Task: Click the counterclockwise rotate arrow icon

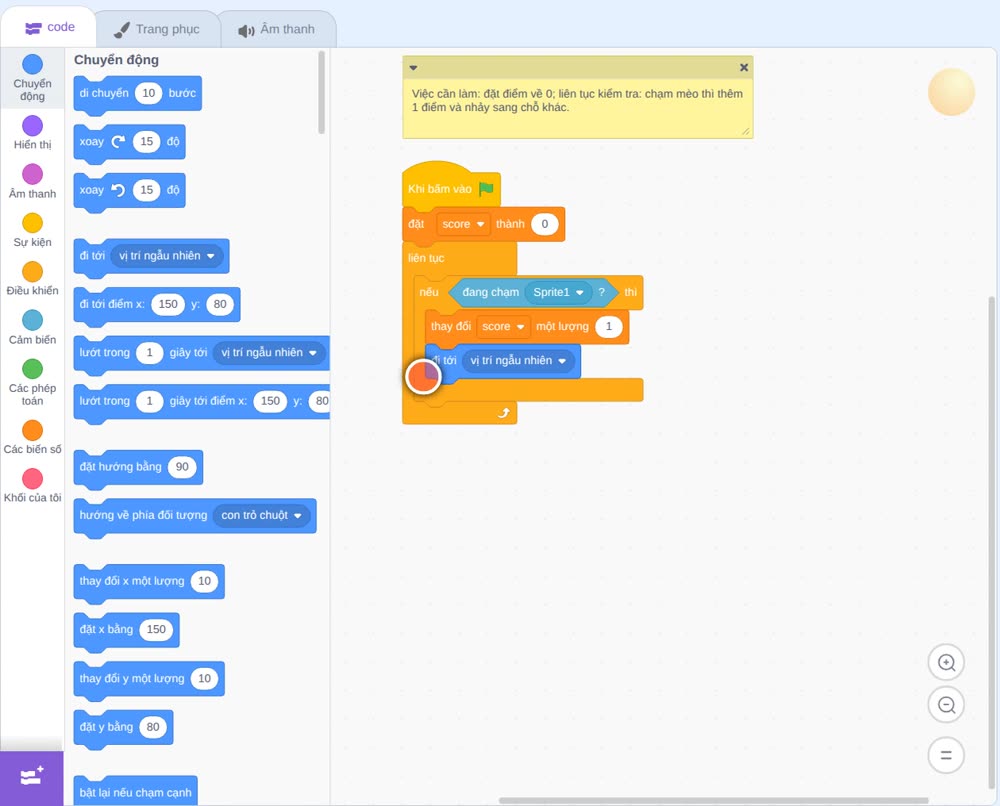Action: (118, 190)
